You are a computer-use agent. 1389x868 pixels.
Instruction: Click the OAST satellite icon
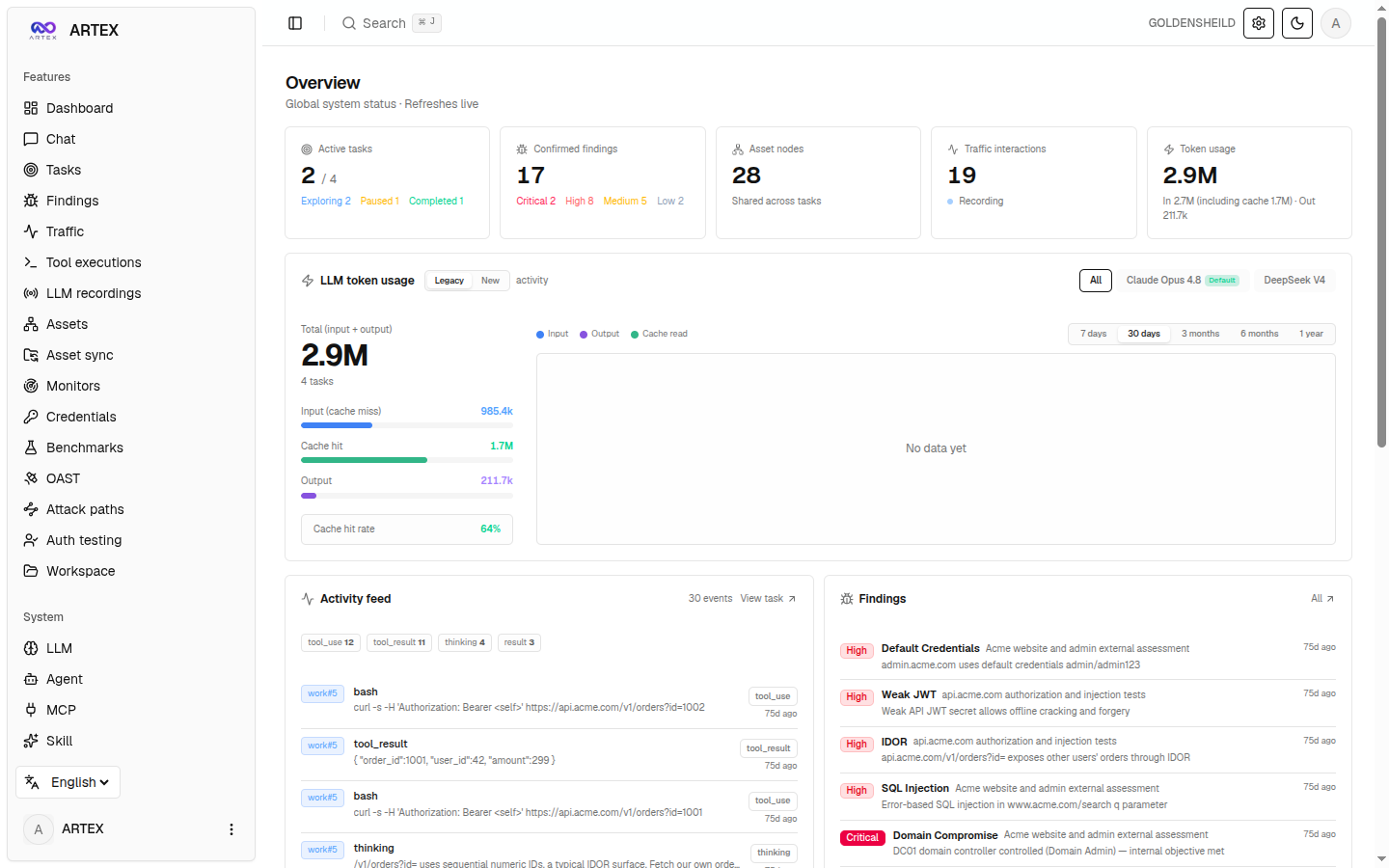(31, 478)
